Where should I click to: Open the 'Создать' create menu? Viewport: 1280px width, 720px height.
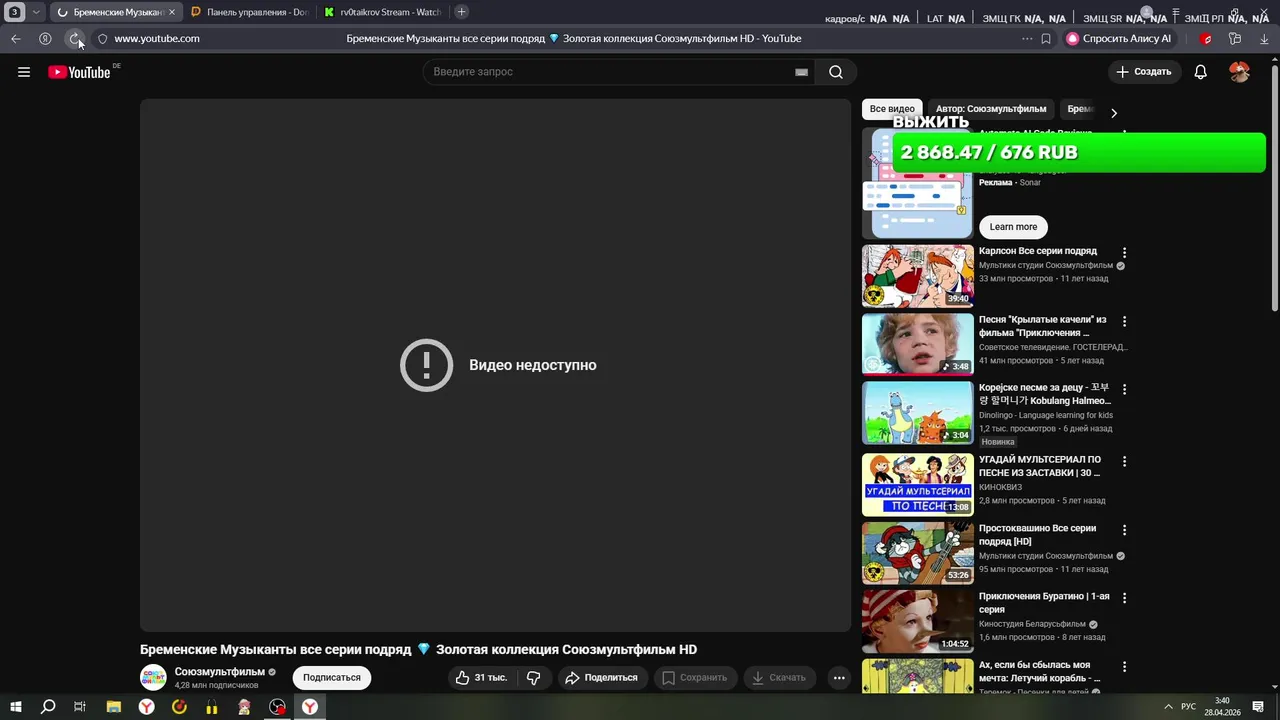pyautogui.click(x=1144, y=72)
